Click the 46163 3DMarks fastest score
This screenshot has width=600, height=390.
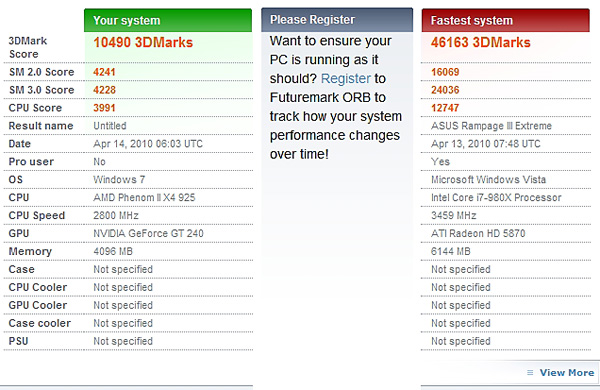pos(481,42)
